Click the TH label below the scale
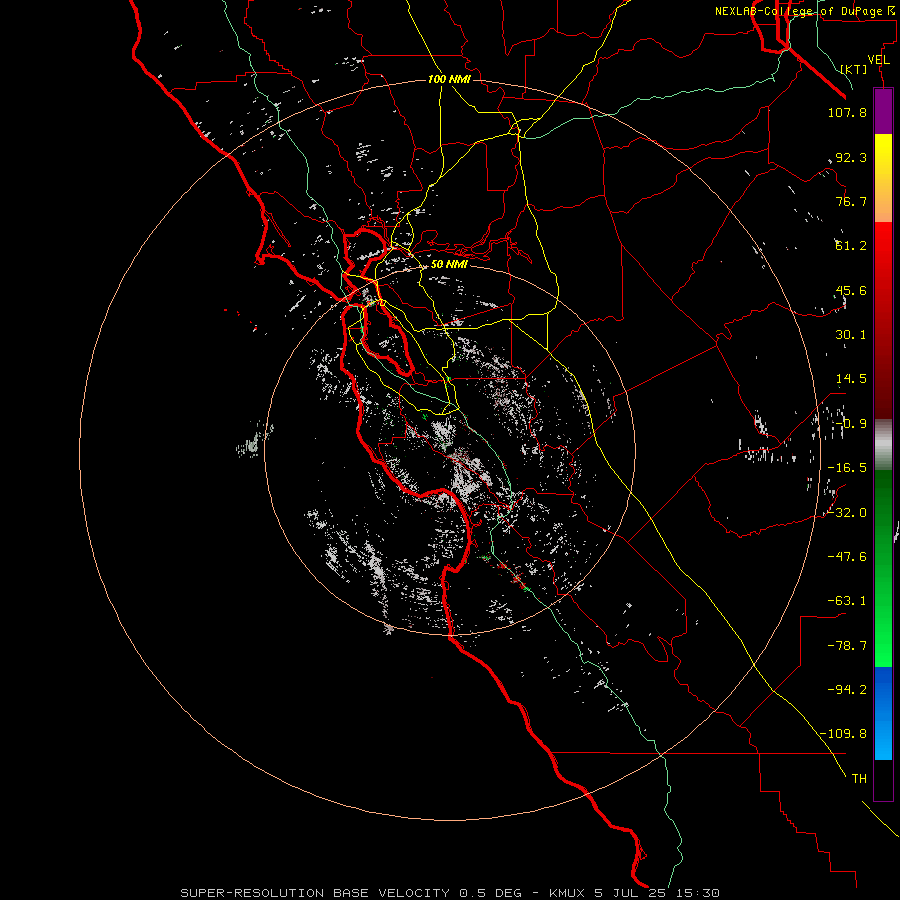This screenshot has width=900, height=900. pos(859,778)
